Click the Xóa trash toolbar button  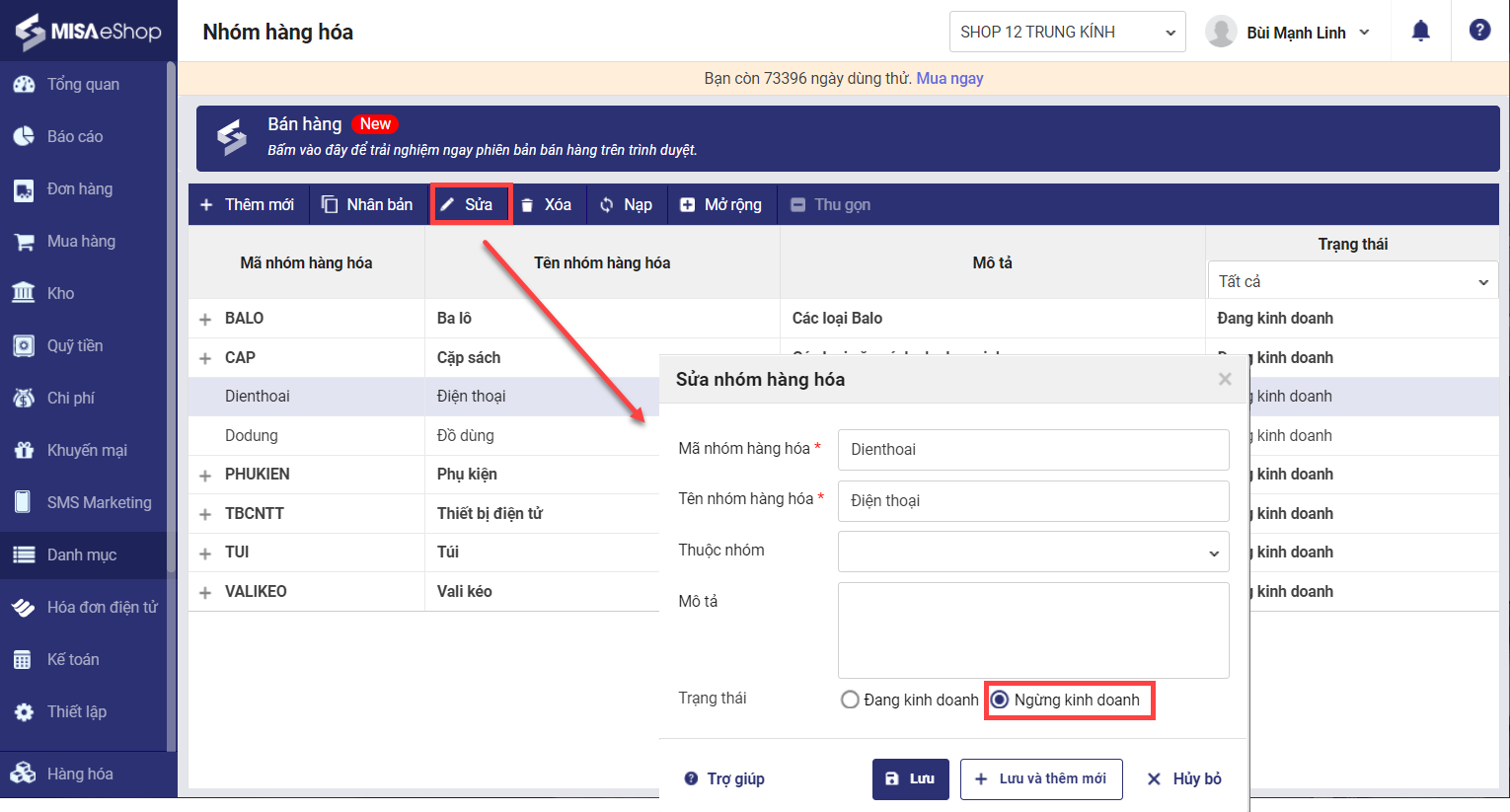546,204
